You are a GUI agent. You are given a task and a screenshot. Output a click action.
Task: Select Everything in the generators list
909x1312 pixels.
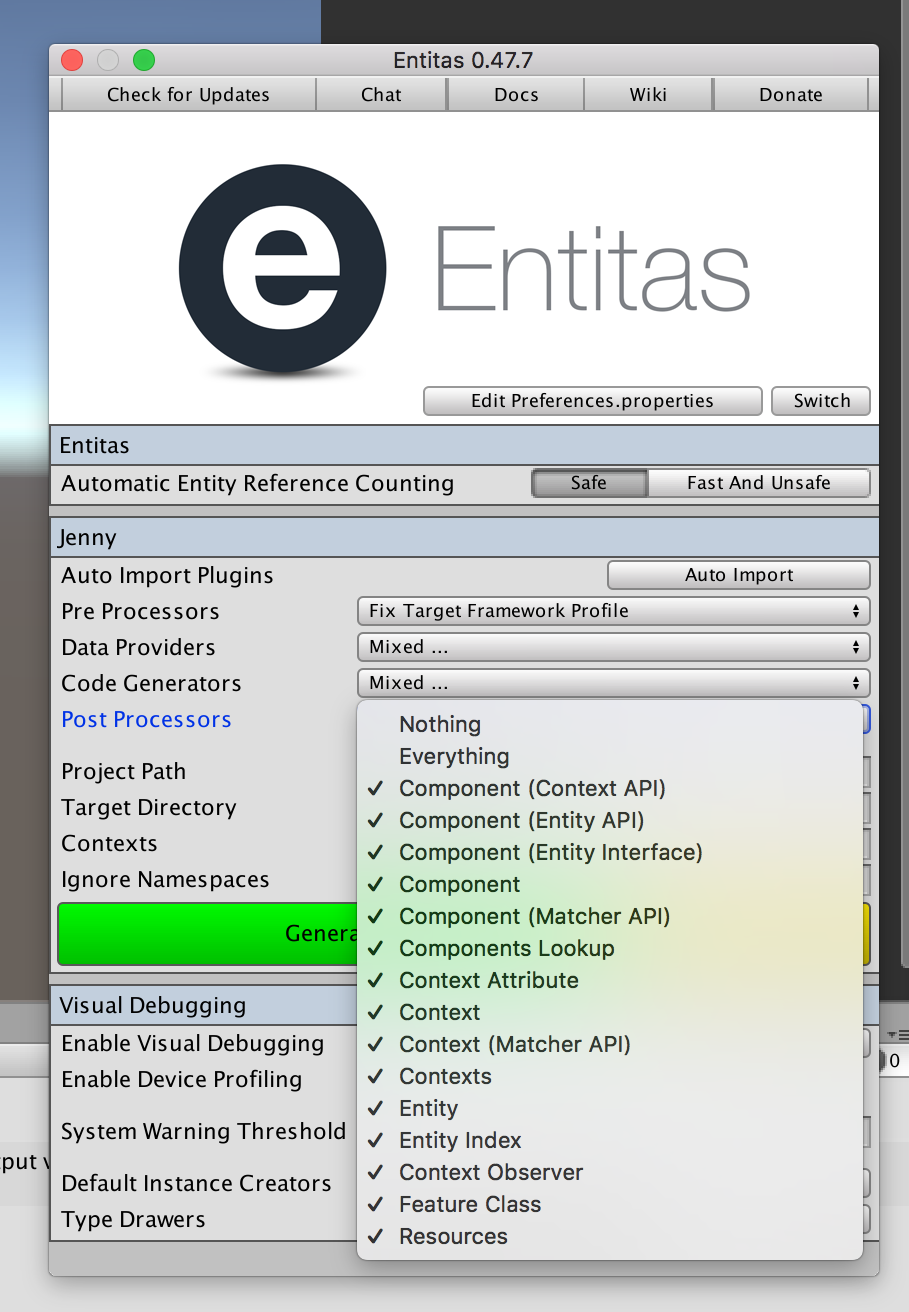tap(453, 757)
